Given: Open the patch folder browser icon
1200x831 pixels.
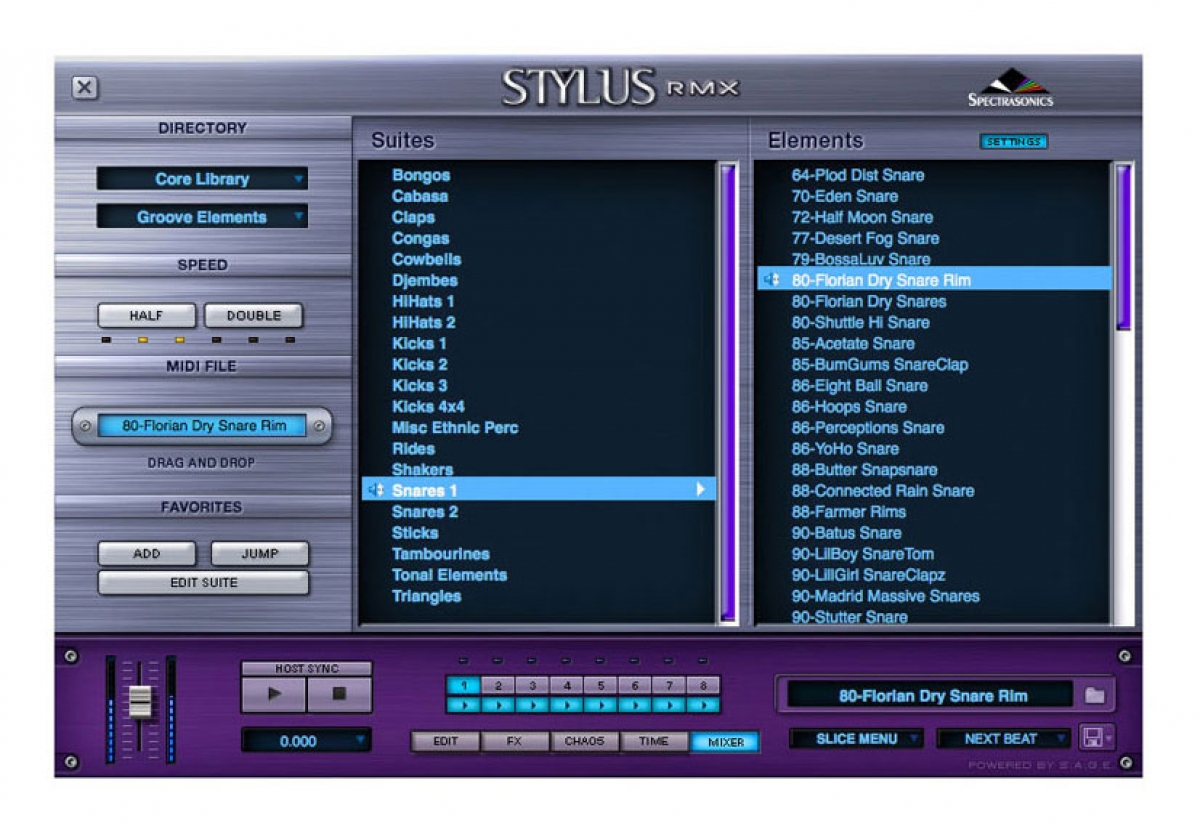Looking at the screenshot, I should [1094, 695].
